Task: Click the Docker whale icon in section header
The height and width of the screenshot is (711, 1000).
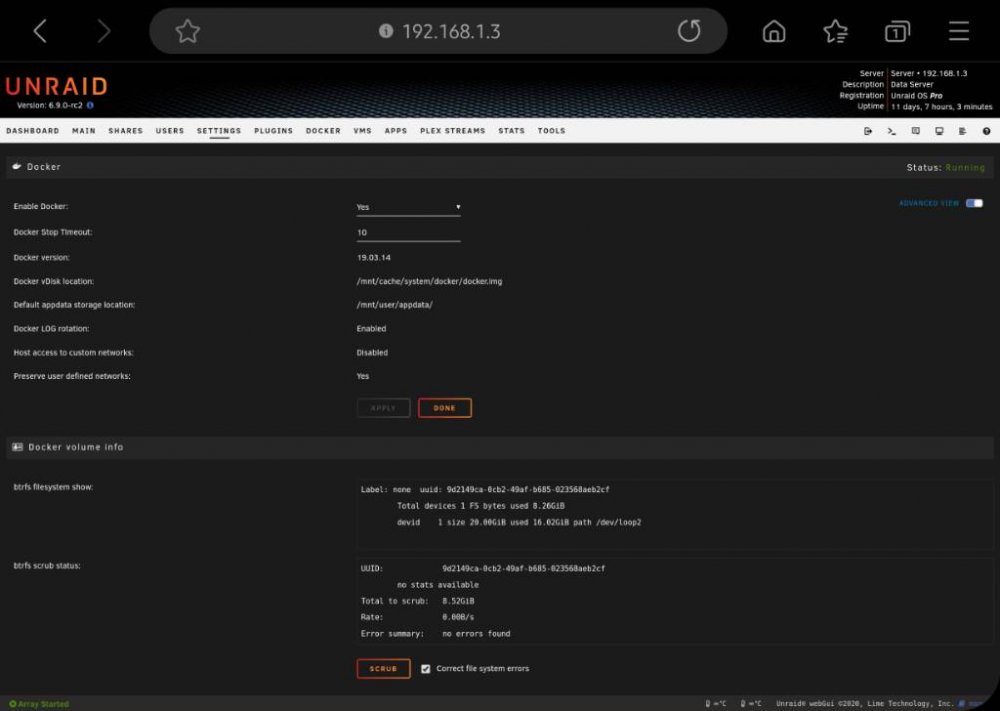Action: pyautogui.click(x=17, y=166)
